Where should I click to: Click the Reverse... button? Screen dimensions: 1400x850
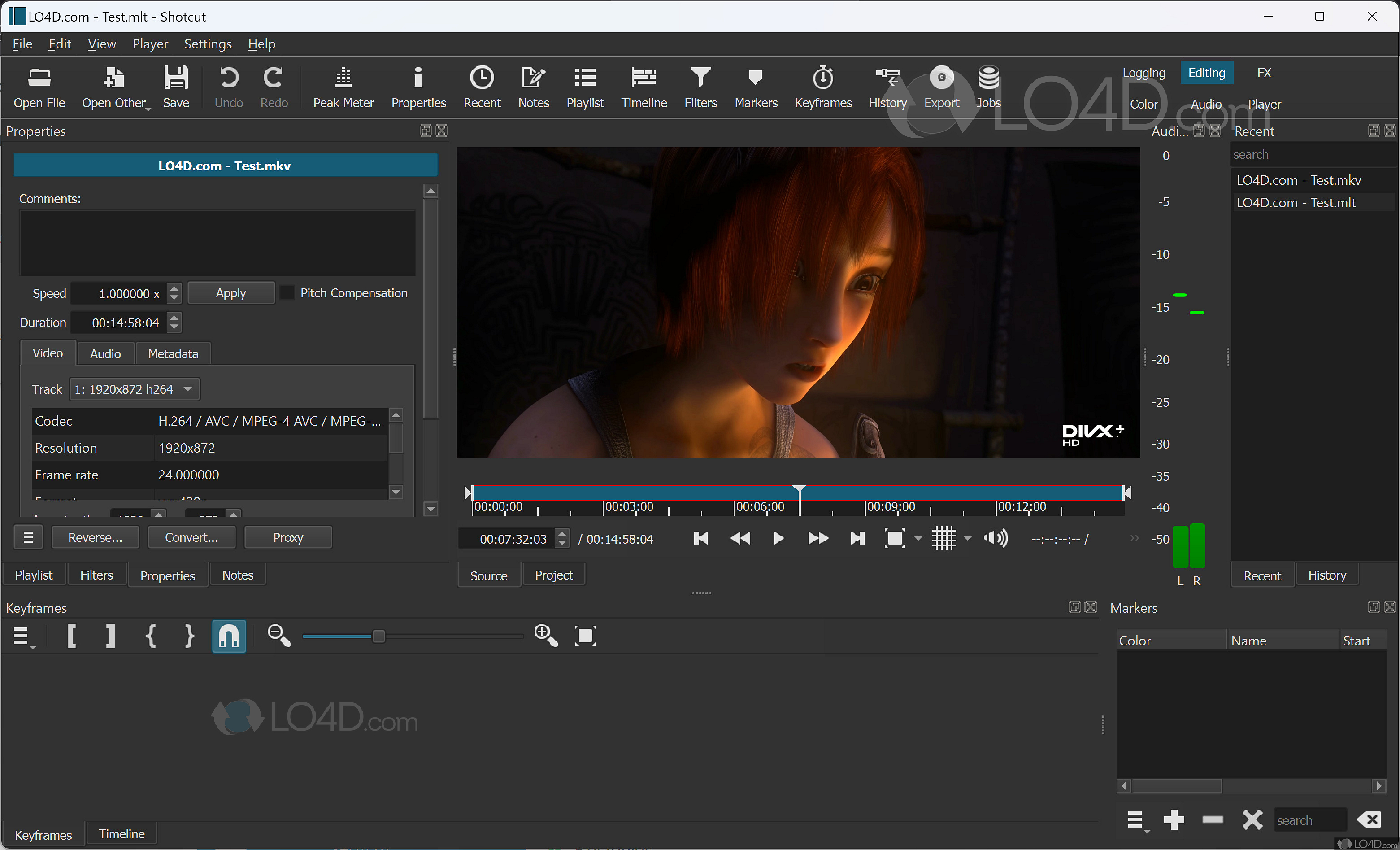point(95,537)
